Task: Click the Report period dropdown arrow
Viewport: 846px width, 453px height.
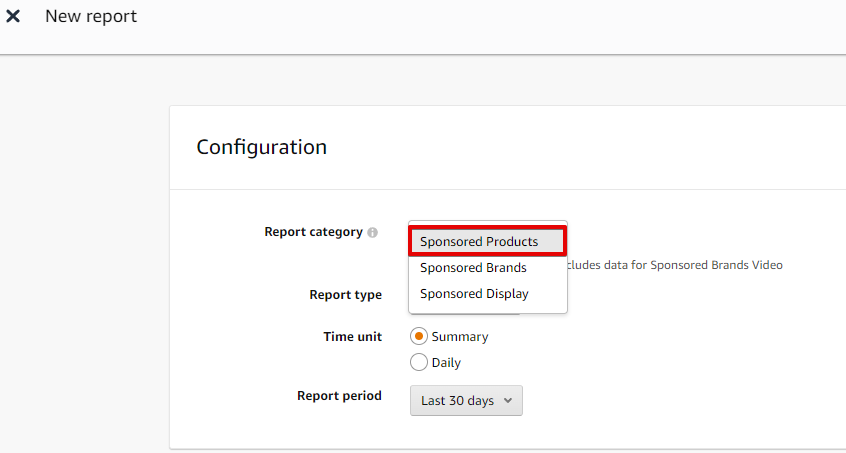Action: pos(508,400)
